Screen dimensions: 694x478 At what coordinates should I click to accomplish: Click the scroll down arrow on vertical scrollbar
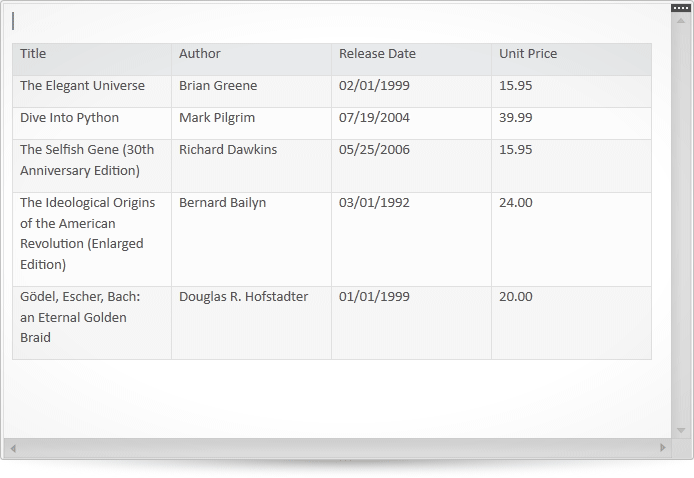[x=681, y=430]
